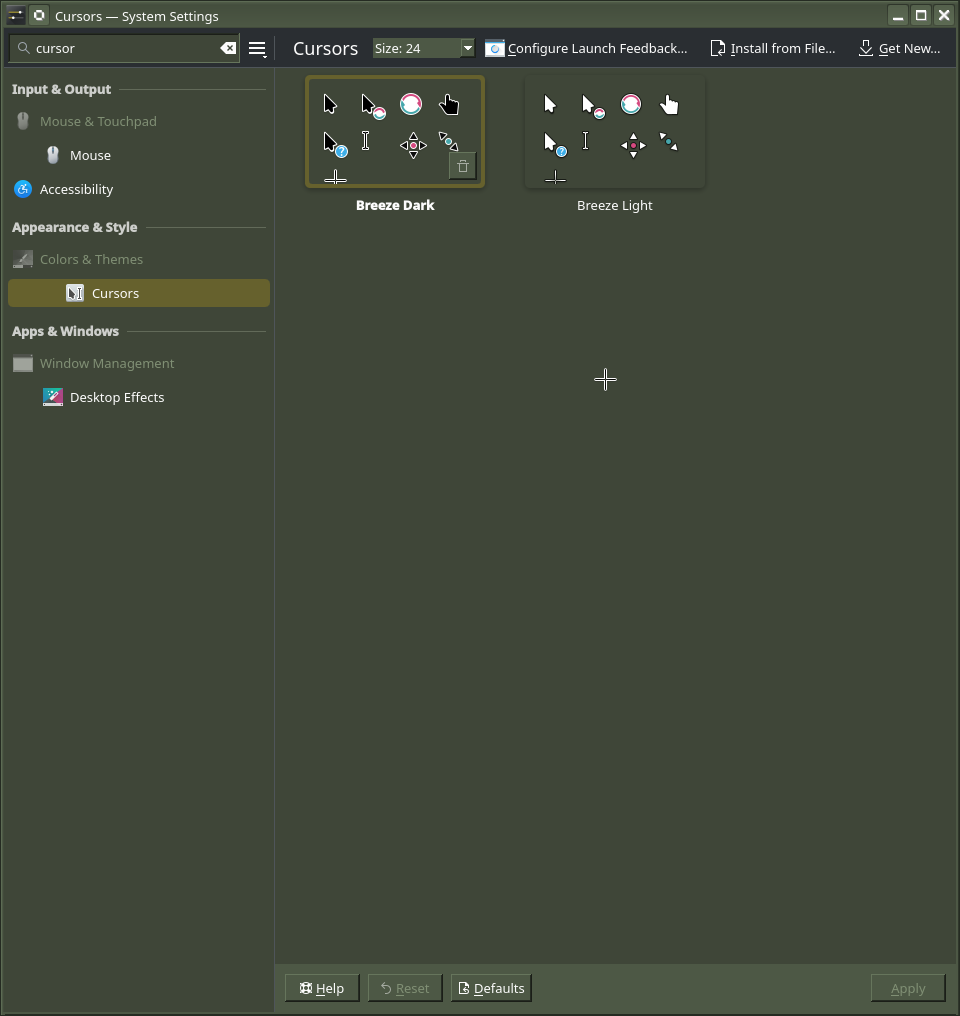The height and width of the screenshot is (1016, 960).
Task: Open the hamburger menu beside search
Action: (257, 48)
